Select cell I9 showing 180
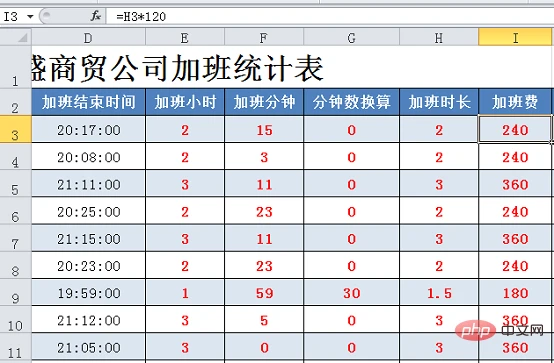Viewport: 554px width, 363px height. 515,293
